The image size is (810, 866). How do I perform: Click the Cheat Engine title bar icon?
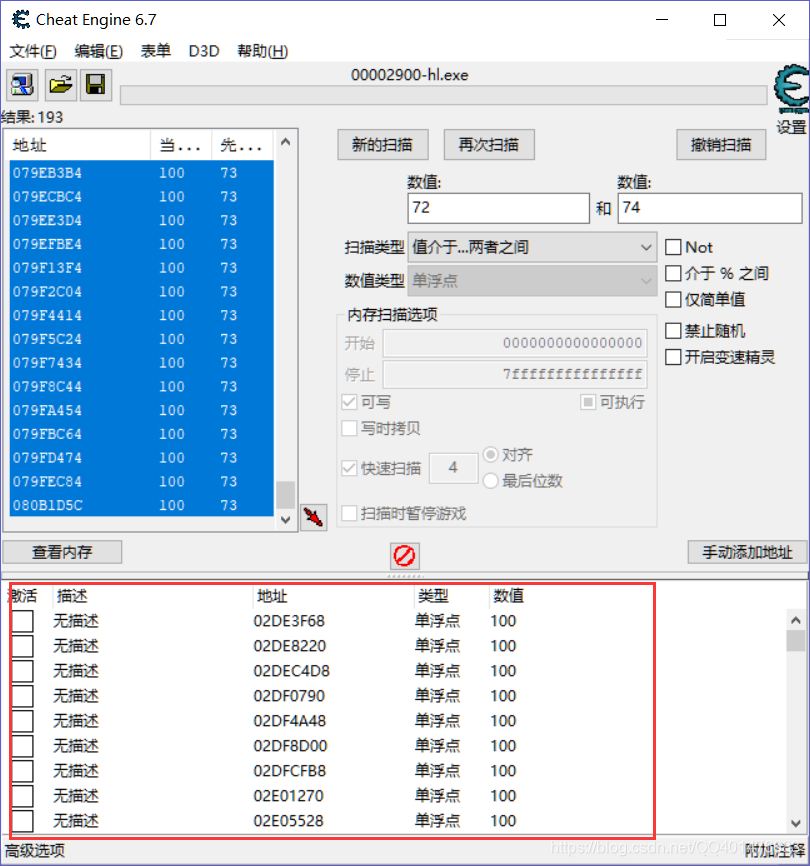pos(21,20)
